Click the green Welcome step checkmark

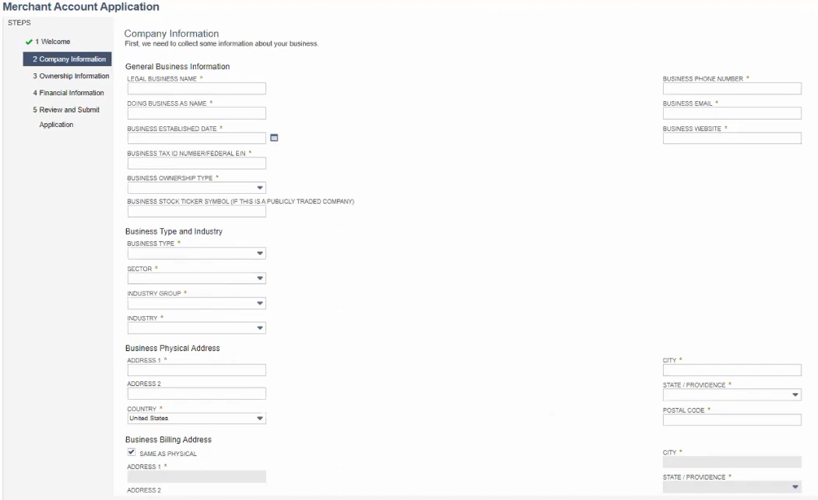(x=33, y=42)
